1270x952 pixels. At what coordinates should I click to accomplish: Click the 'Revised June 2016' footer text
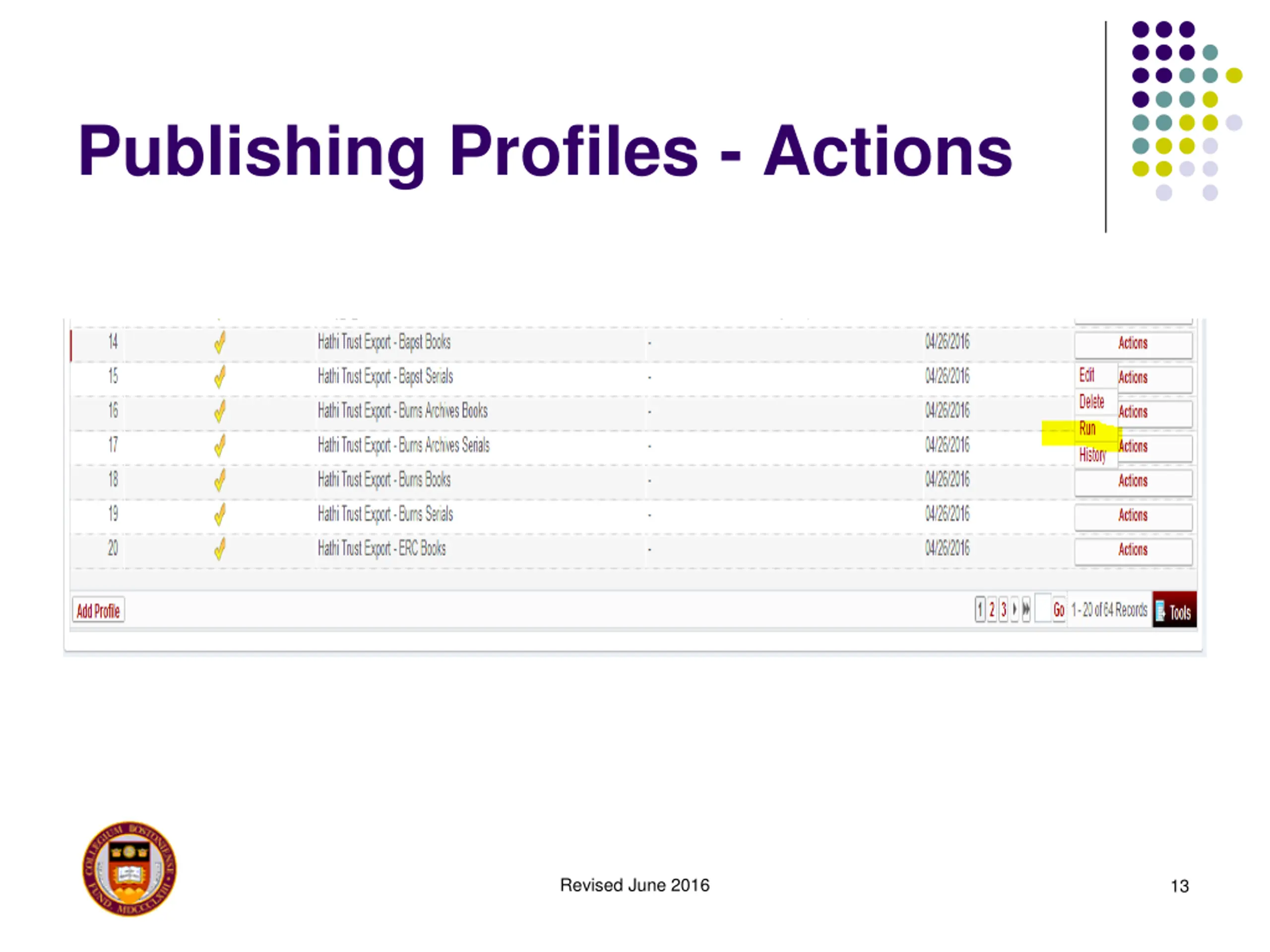pyautogui.click(x=635, y=886)
